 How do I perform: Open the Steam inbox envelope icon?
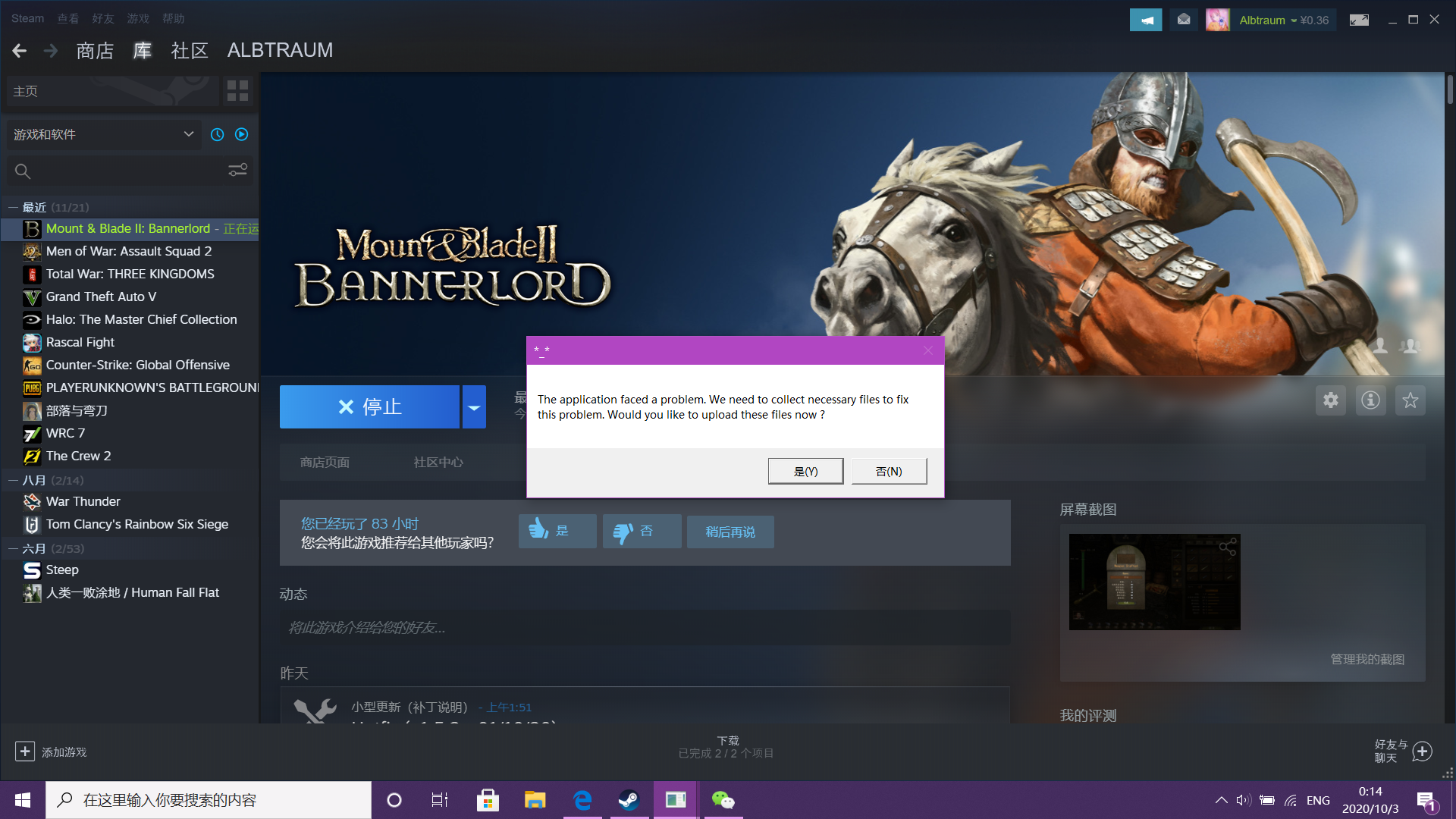tap(1184, 20)
